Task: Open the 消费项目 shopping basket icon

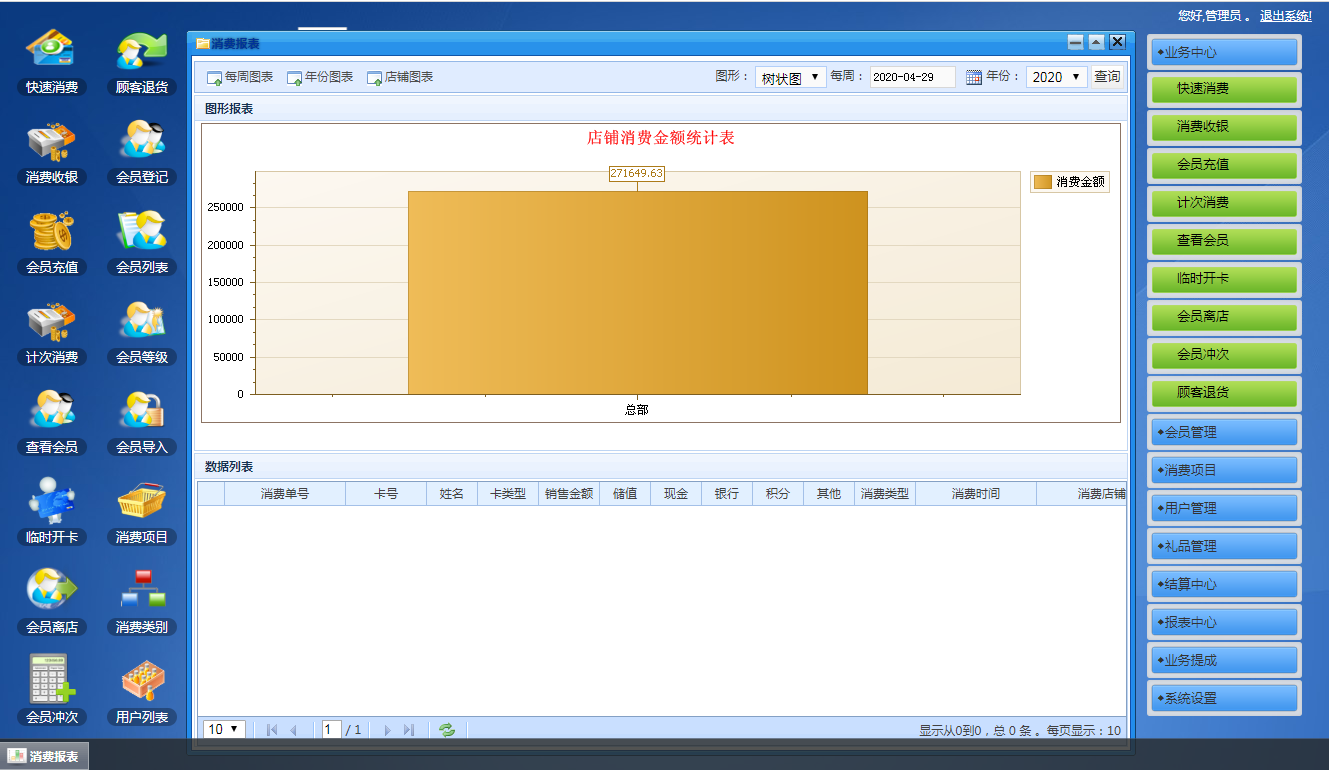Action: click(141, 502)
